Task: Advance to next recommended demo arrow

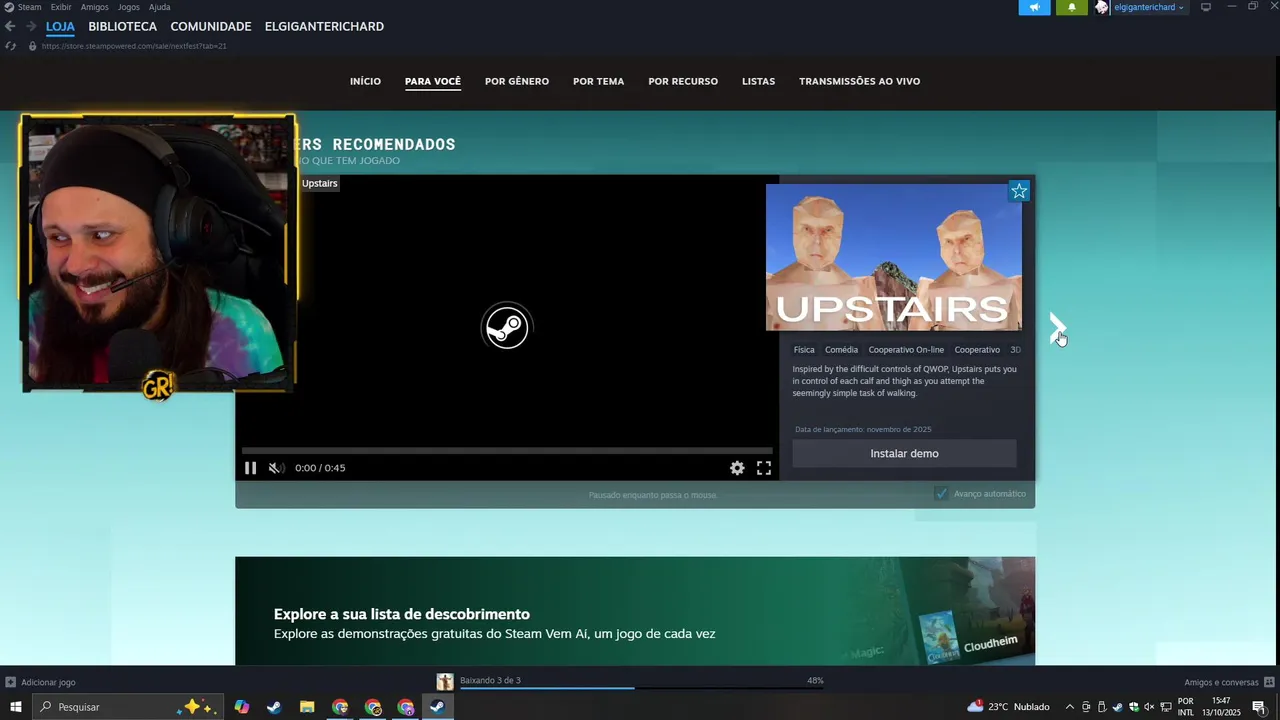Action: tap(1057, 327)
